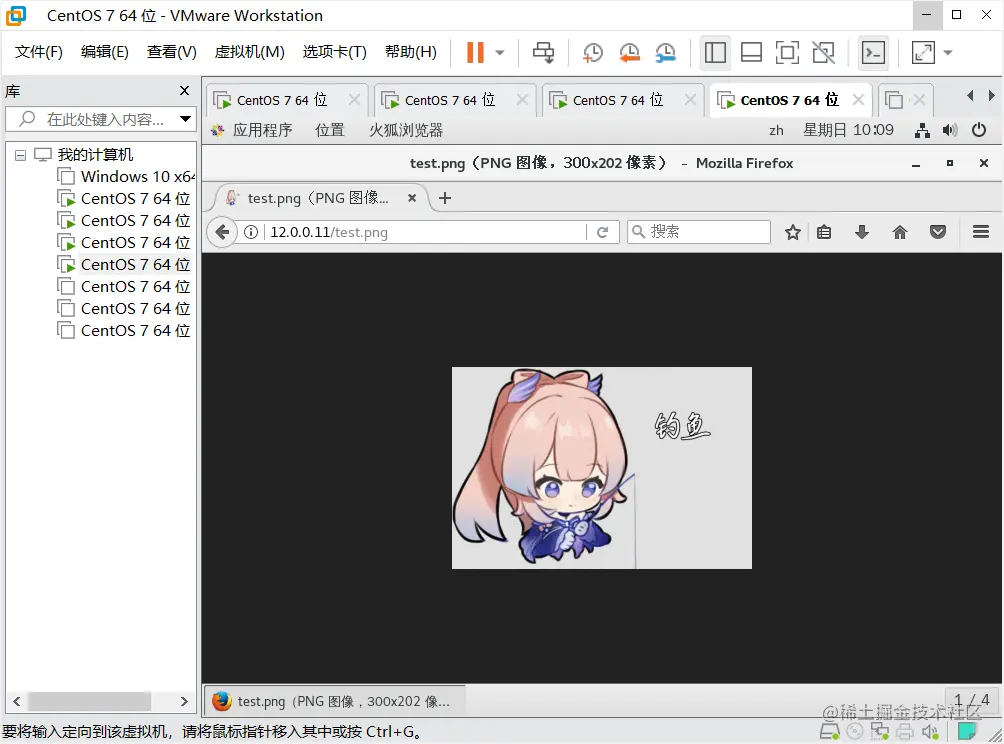Image resolution: width=1004 pixels, height=744 pixels.
Task: Click the Firefox back navigation button
Action: pyautogui.click(x=220, y=231)
